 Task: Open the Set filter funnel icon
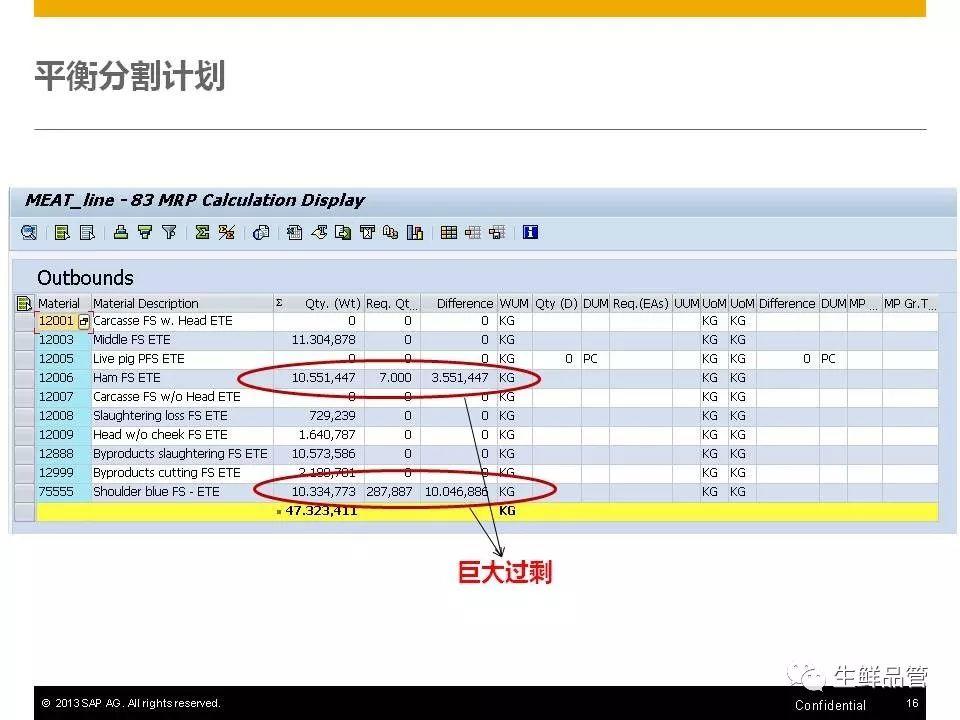145,232
